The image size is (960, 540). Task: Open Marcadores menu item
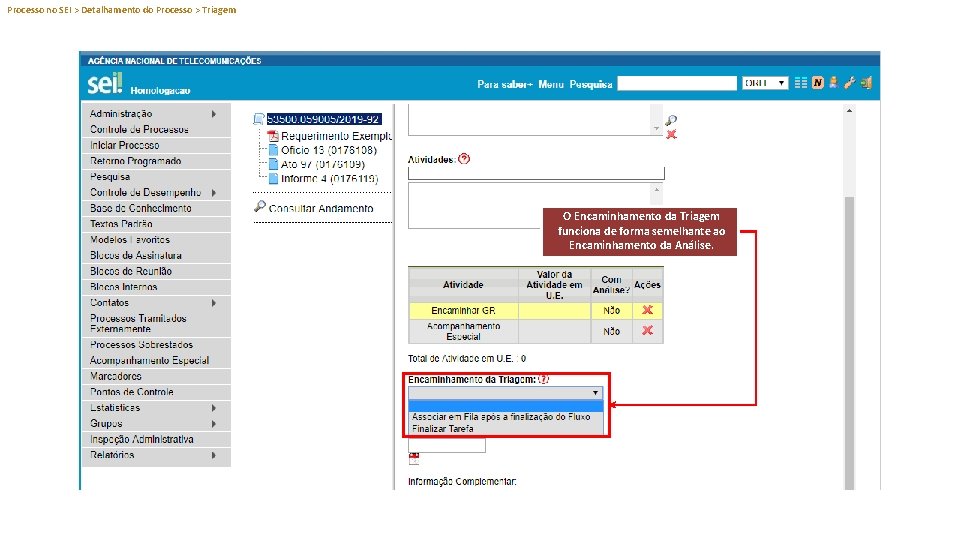(156, 376)
